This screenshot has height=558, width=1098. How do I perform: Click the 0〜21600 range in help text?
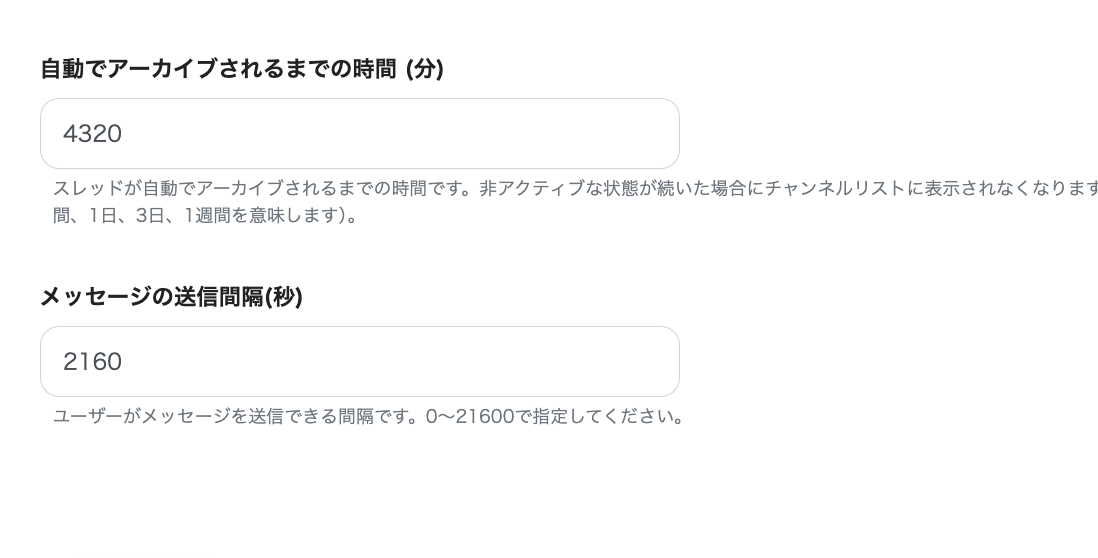click(x=470, y=416)
